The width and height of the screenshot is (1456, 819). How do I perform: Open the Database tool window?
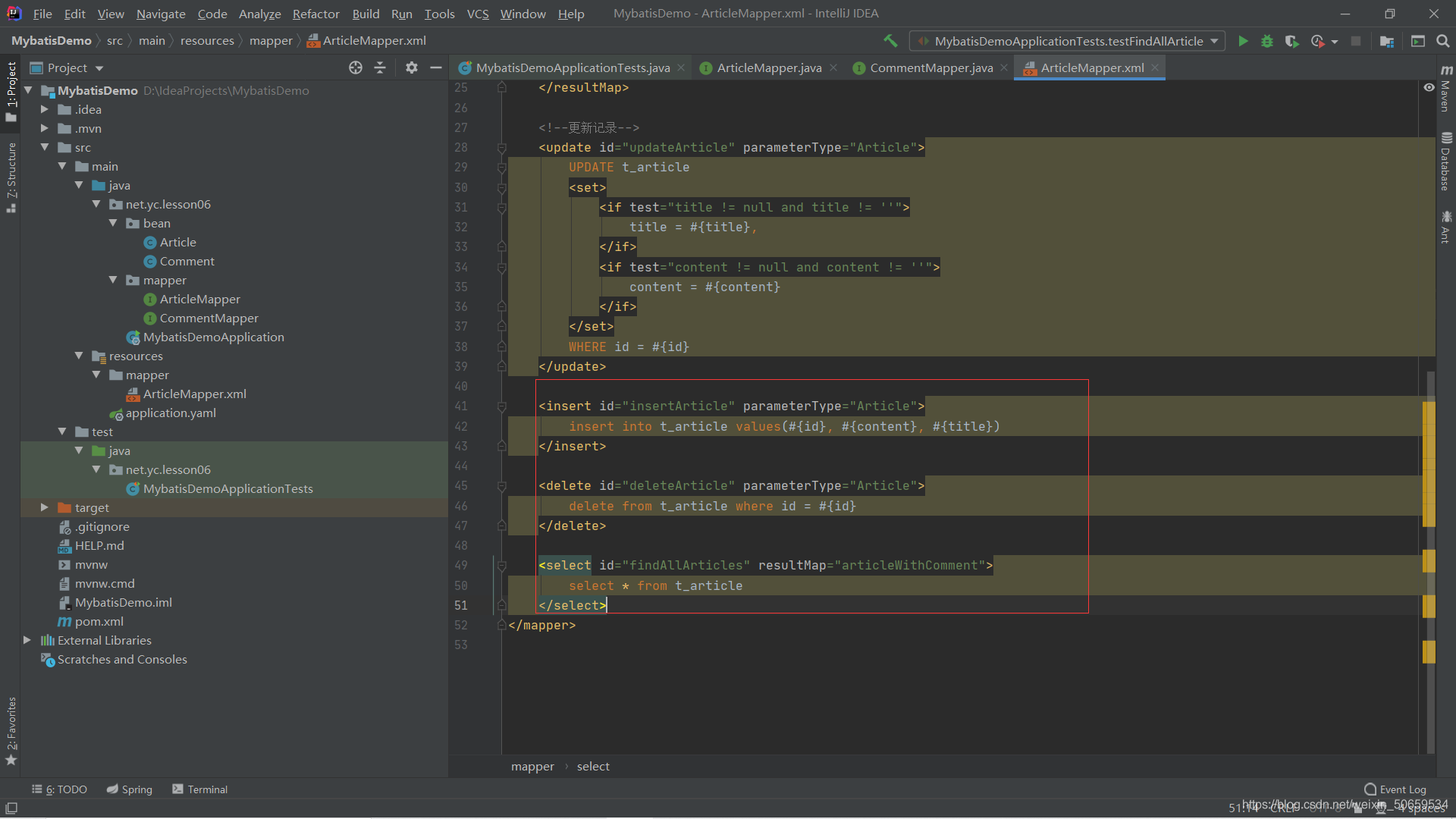(x=1445, y=162)
